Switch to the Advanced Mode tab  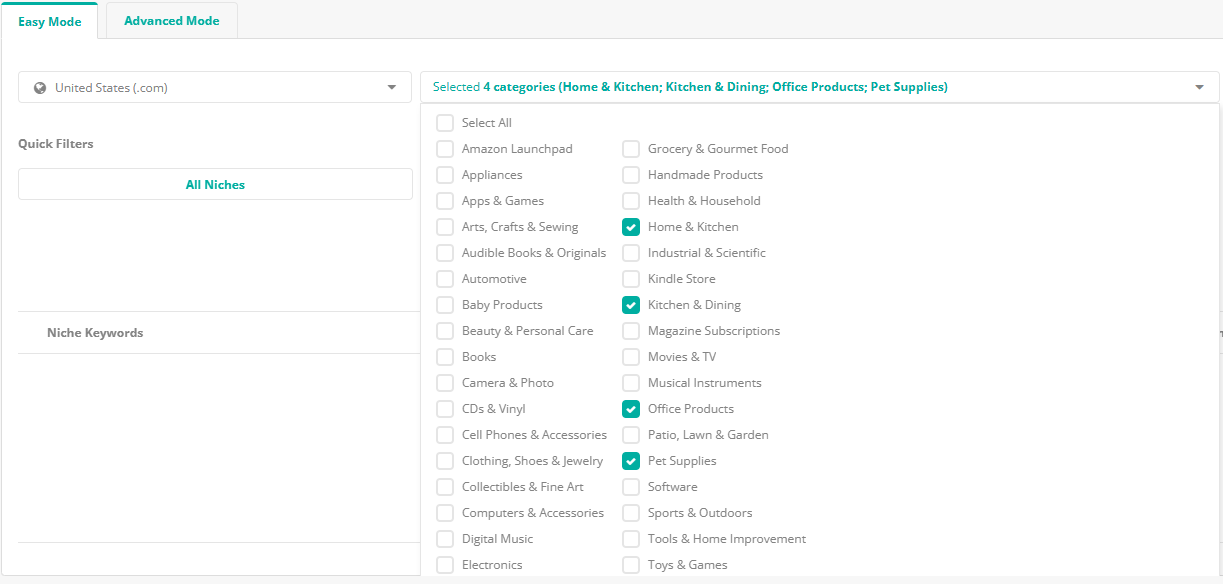coord(171,20)
